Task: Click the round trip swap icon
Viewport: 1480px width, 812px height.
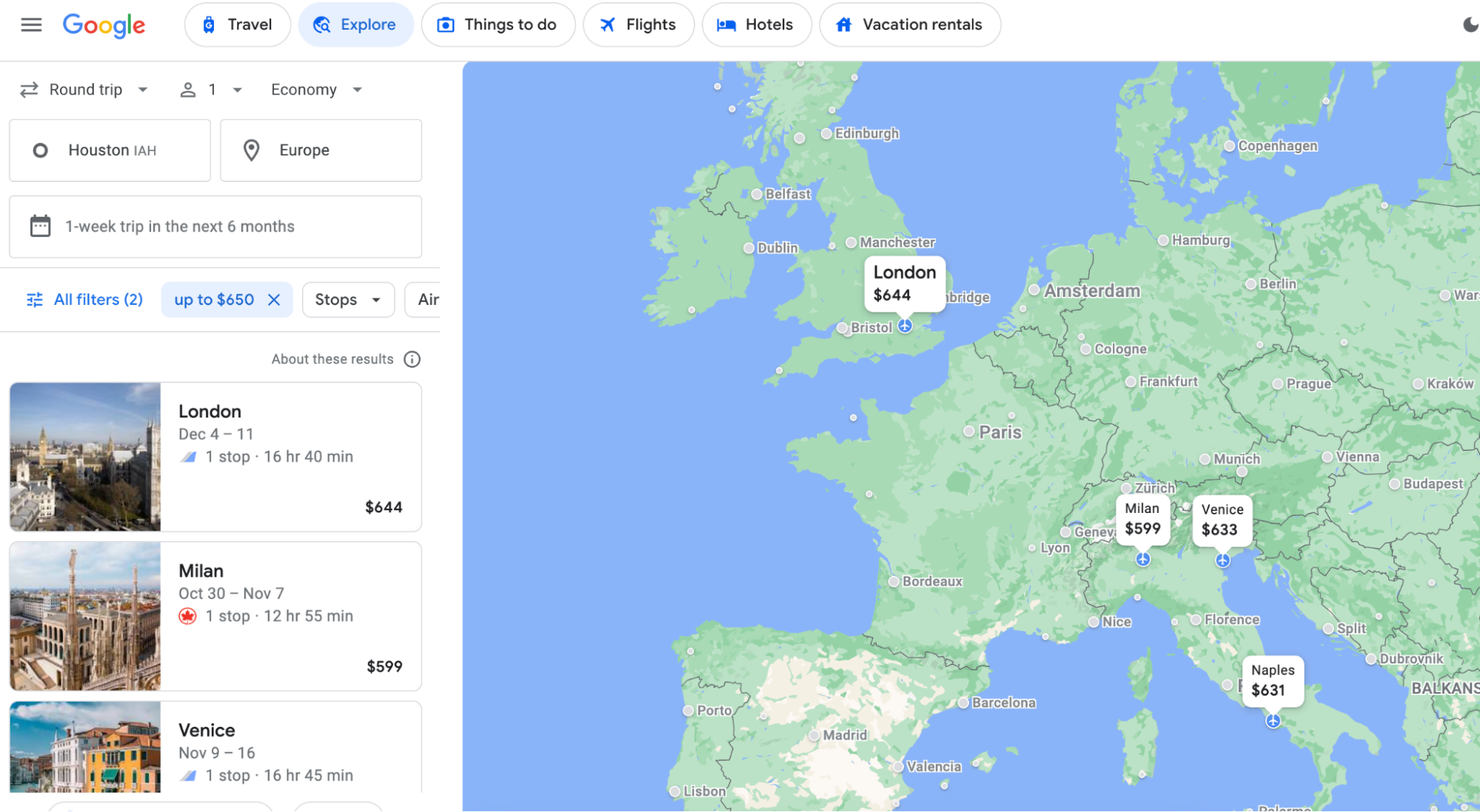Action: coord(30,88)
